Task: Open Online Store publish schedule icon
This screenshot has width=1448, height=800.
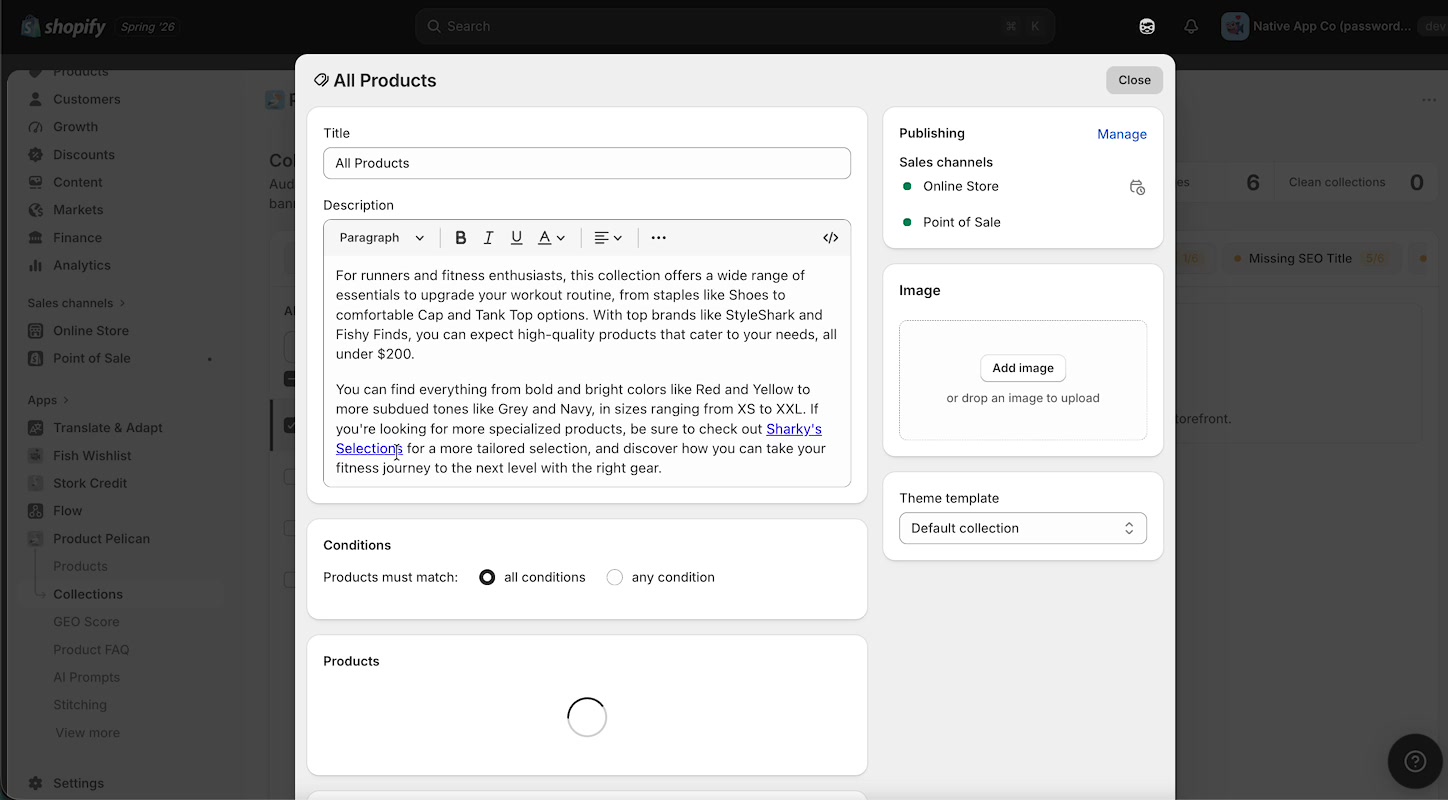Action: click(1137, 187)
